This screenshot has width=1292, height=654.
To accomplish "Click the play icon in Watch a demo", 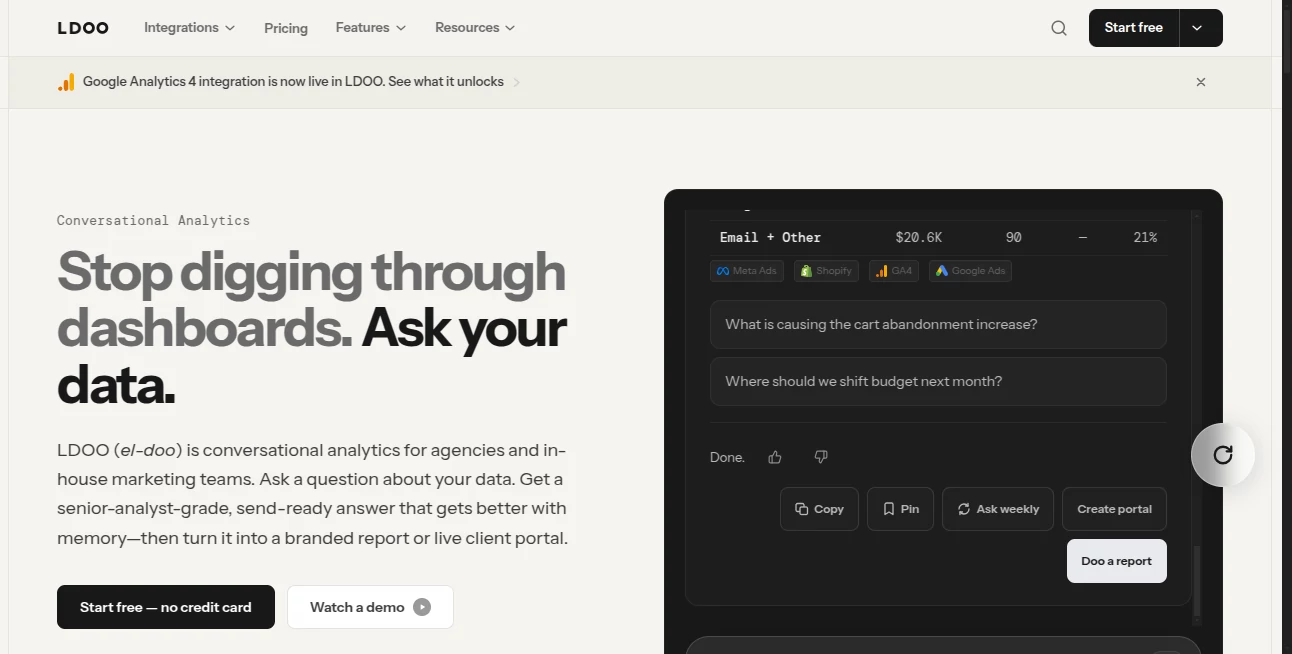I will 422,607.
